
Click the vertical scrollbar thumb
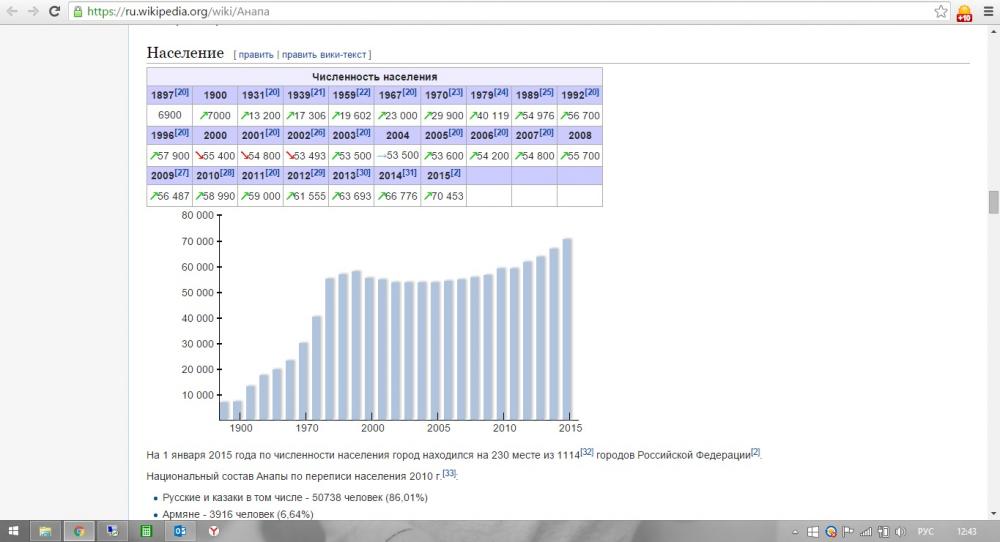[x=993, y=203]
